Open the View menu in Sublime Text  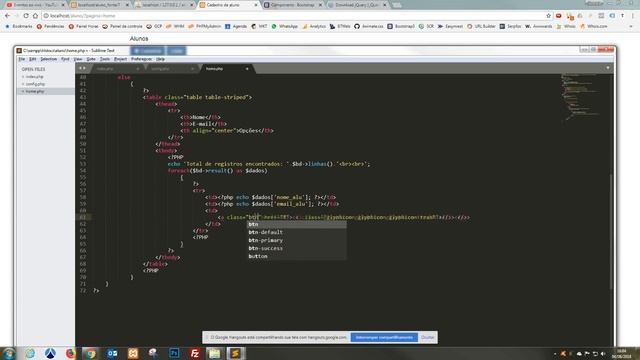click(78, 59)
